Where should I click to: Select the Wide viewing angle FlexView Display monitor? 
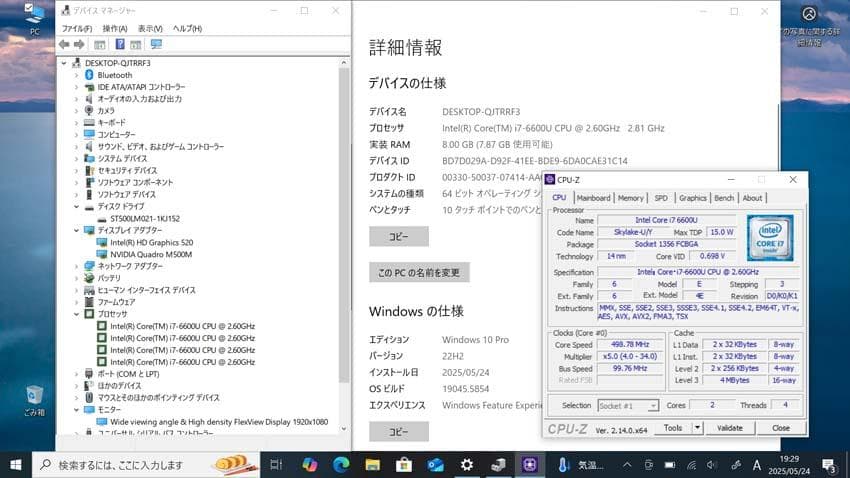click(219, 422)
